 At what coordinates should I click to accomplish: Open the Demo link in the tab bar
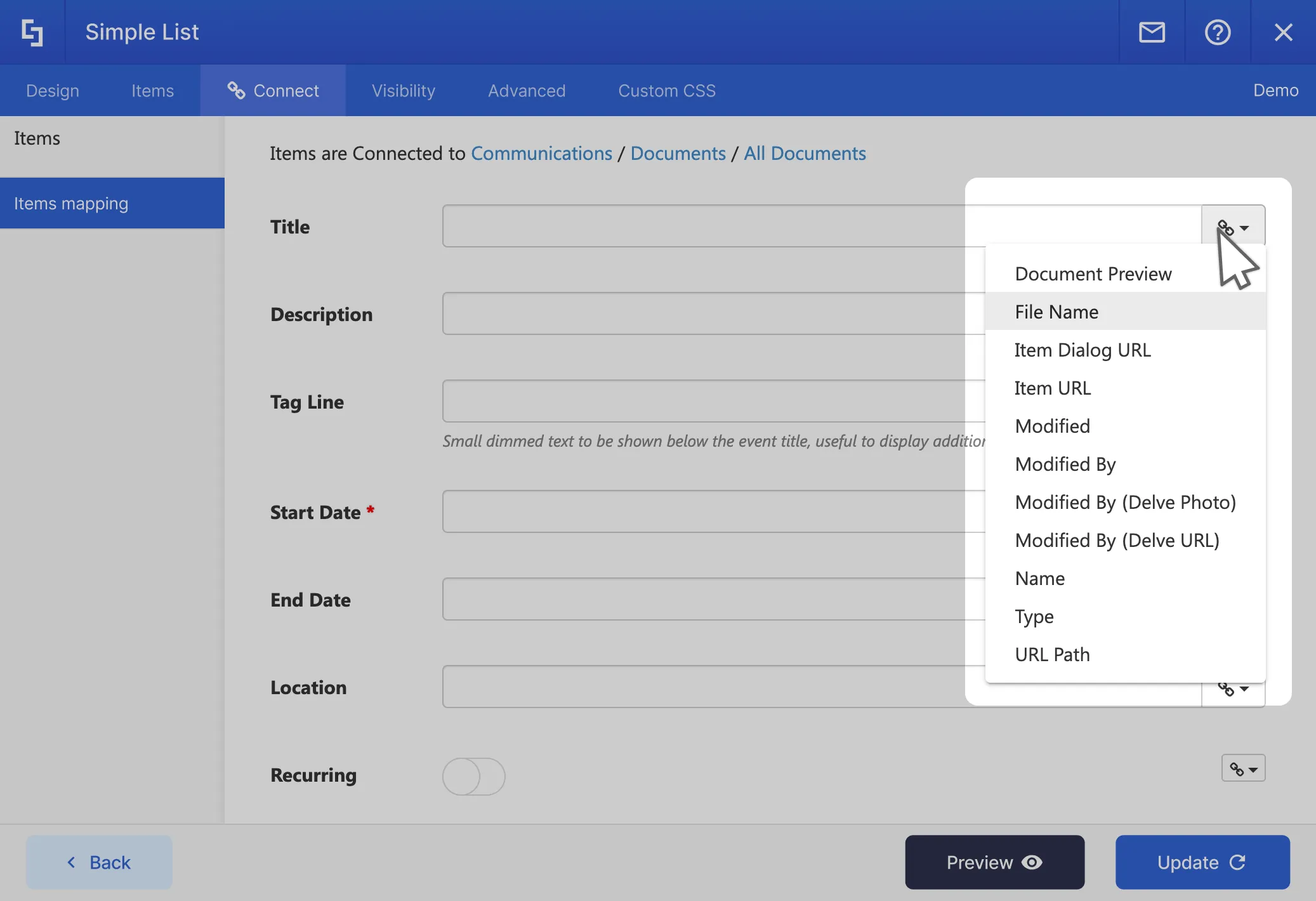click(1275, 90)
